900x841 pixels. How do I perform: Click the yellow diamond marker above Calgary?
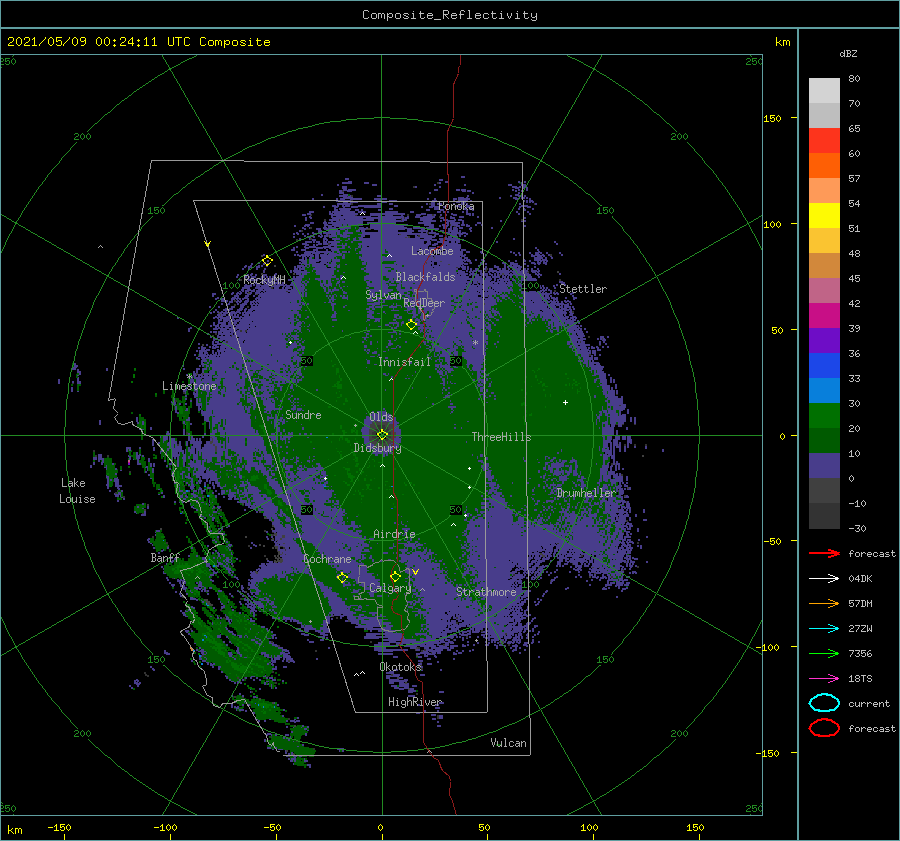coord(395,576)
